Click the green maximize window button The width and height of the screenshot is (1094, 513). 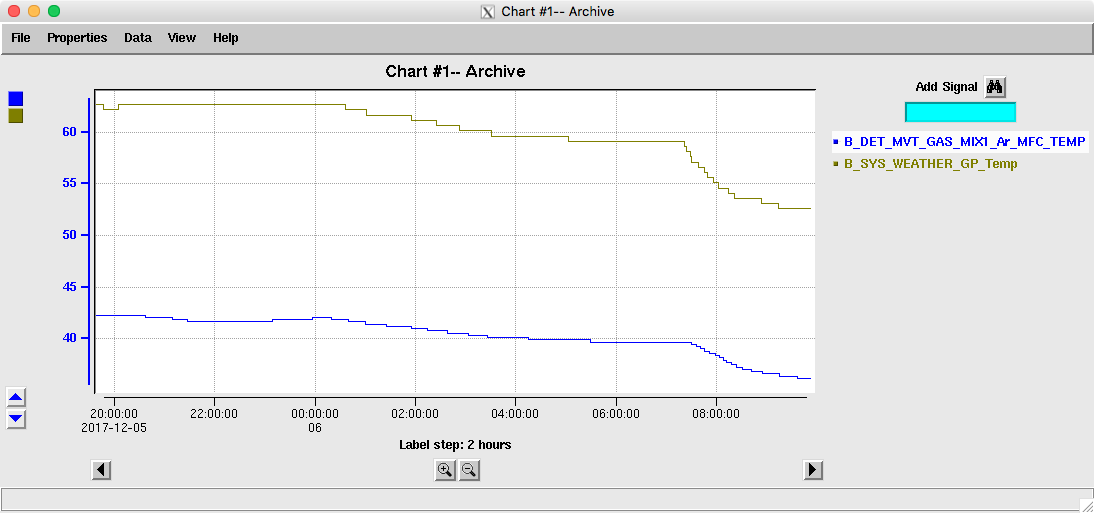click(54, 11)
